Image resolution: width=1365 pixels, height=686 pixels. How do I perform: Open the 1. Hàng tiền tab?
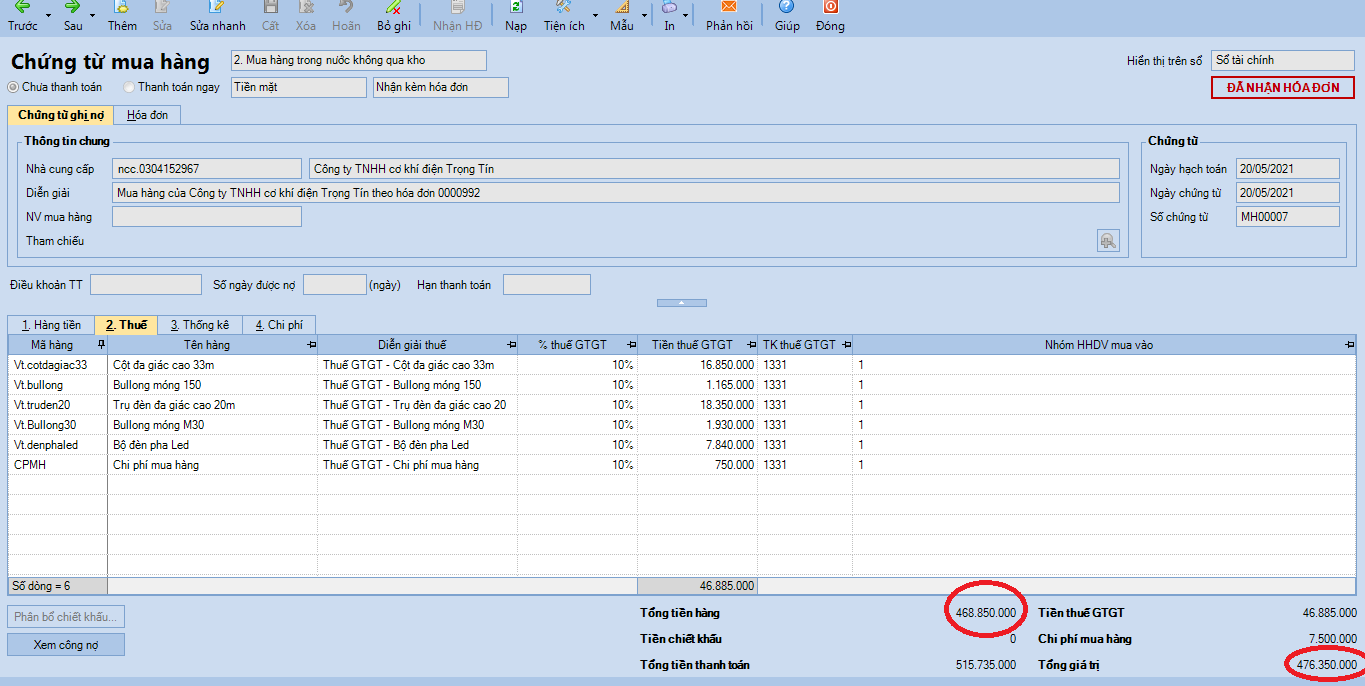(51, 325)
